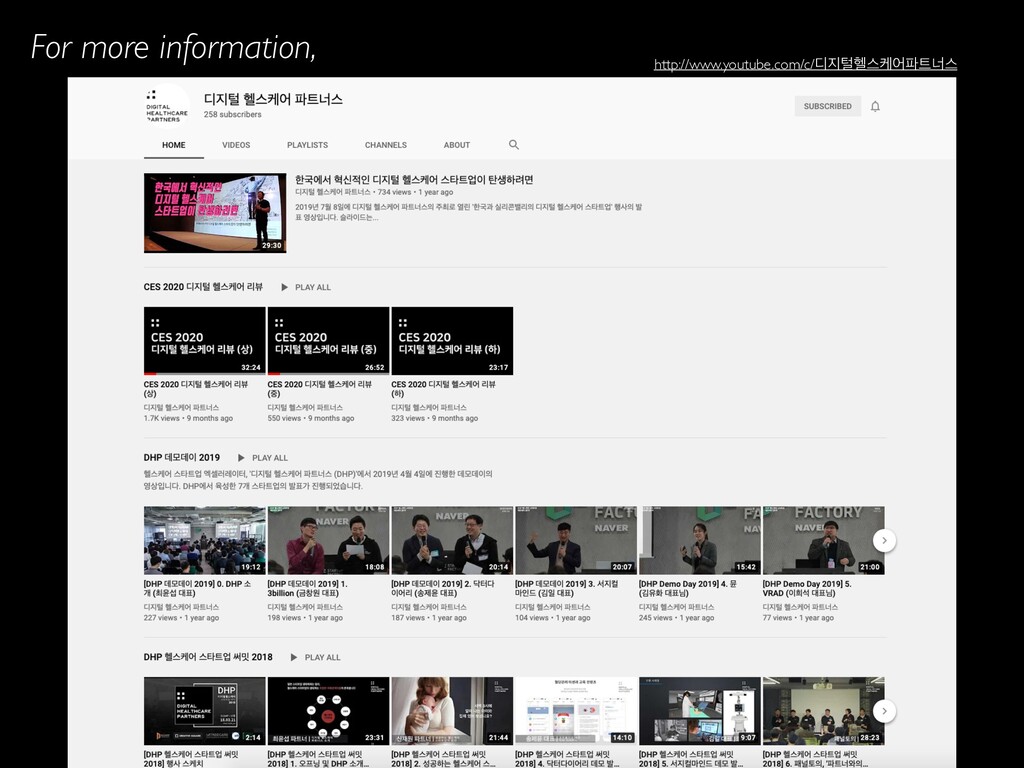Open CES 2020 리뷰 (중) thumbnail

[x=328, y=341]
